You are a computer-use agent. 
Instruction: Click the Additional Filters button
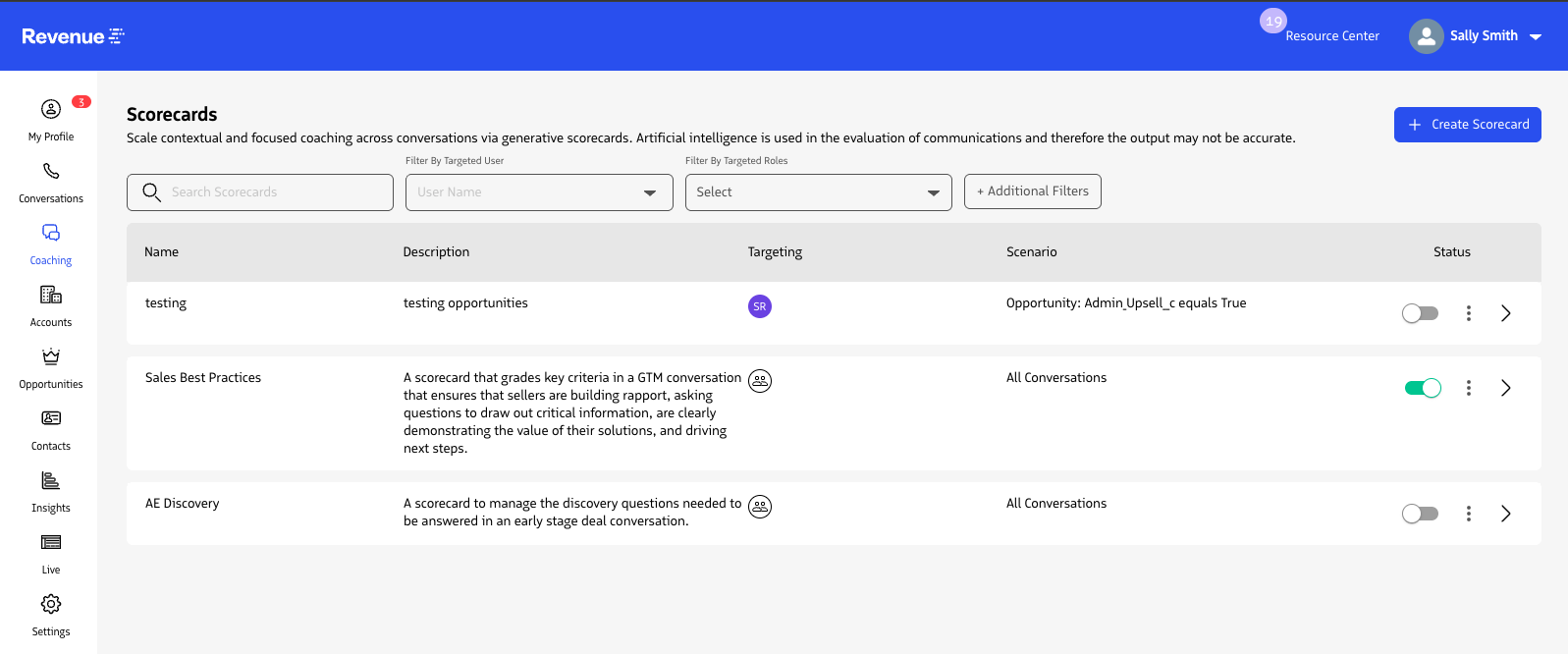coord(1033,191)
